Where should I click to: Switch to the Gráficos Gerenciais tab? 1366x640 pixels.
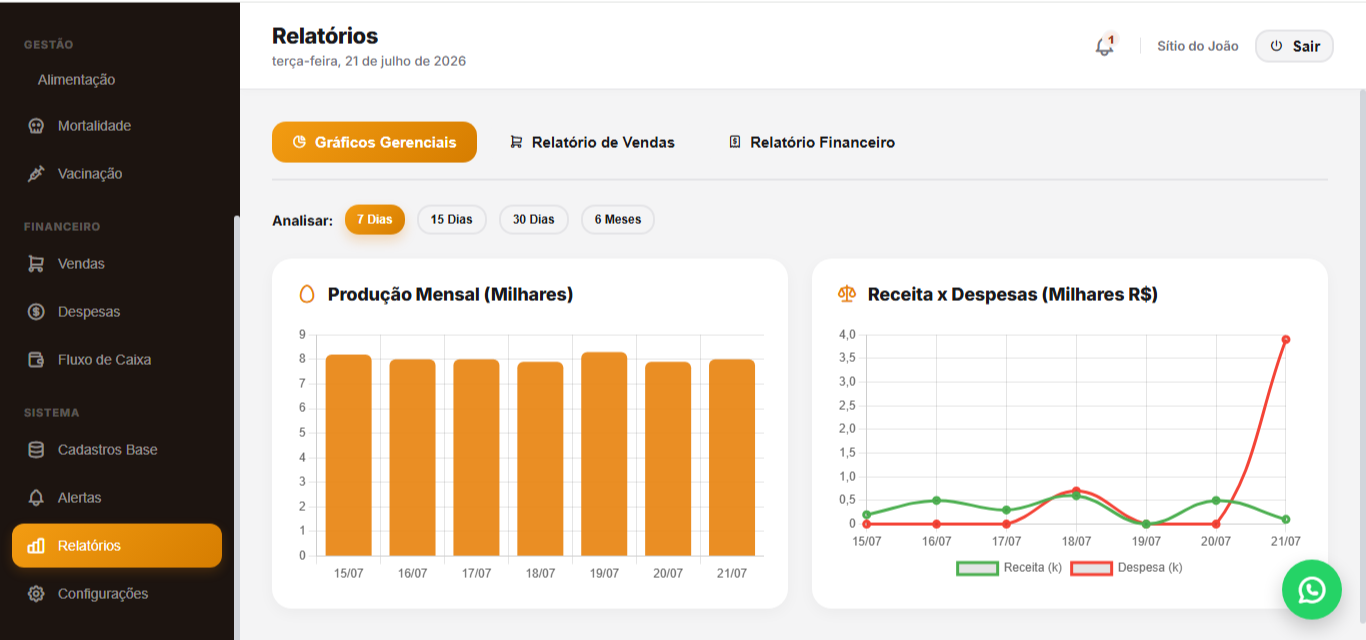click(374, 142)
